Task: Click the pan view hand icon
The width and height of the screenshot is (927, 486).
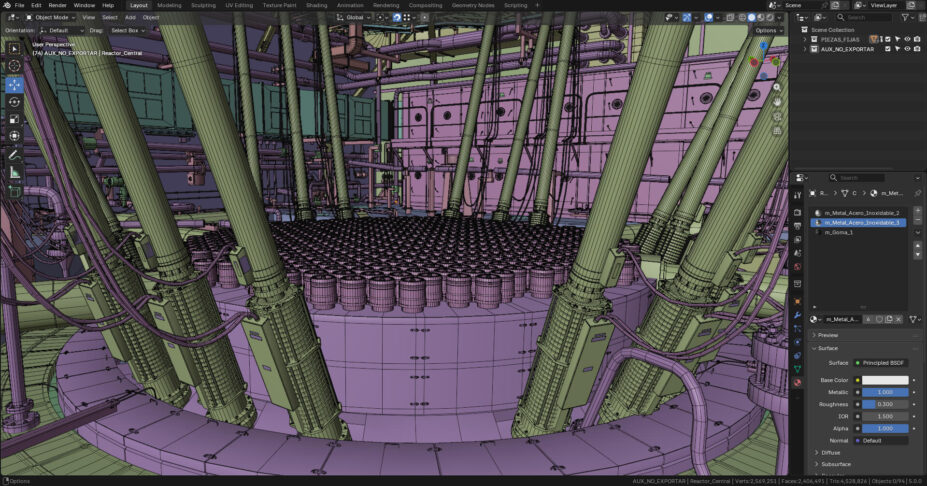Action: 777,102
